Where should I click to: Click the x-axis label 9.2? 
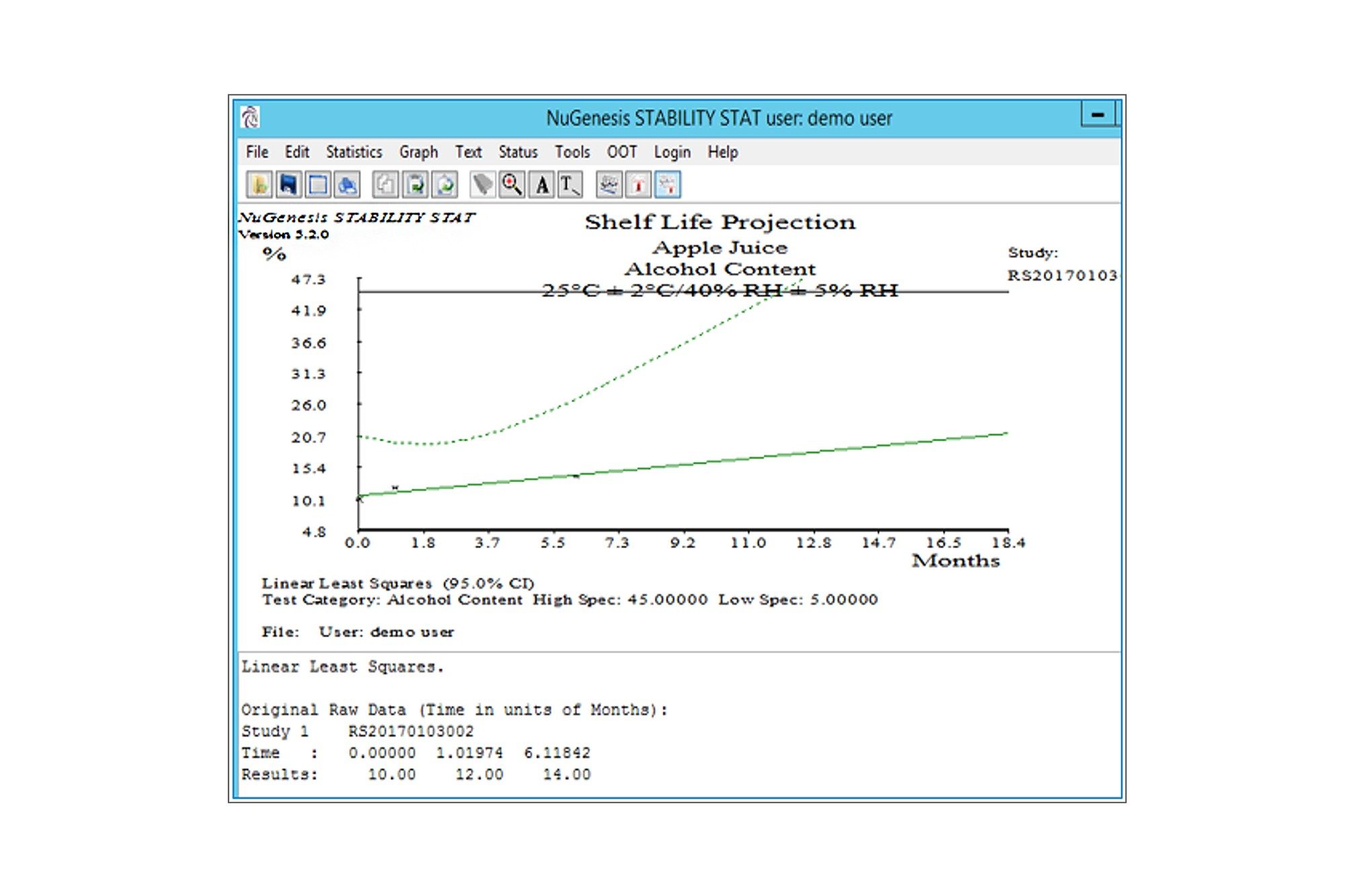pos(683,542)
